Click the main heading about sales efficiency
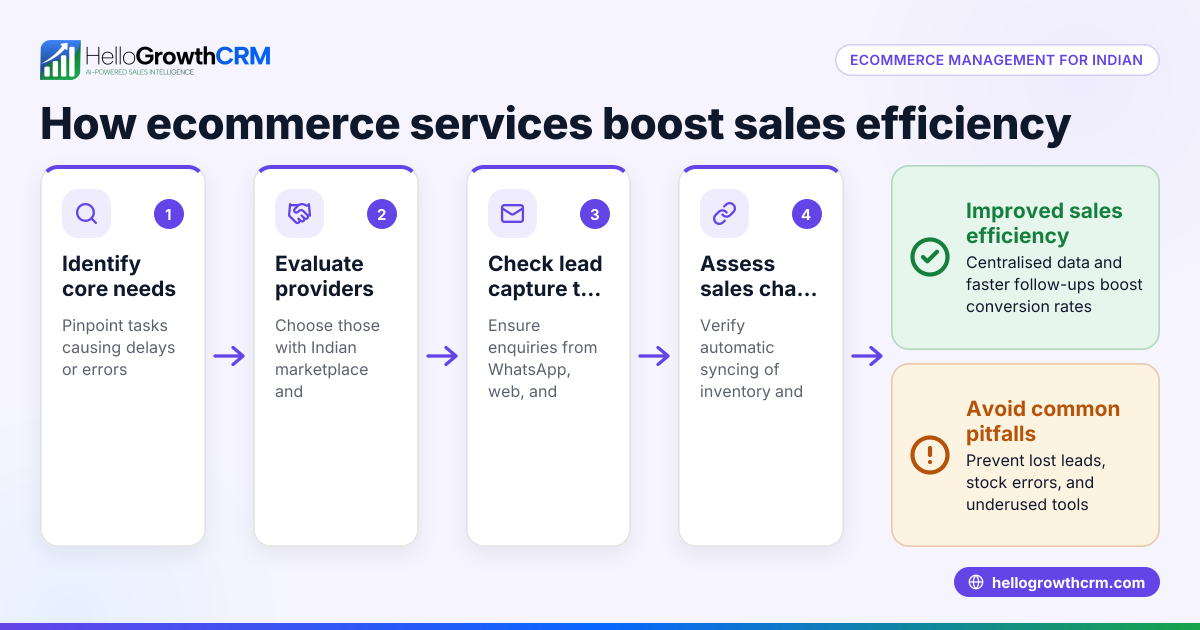This screenshot has width=1200, height=630. coord(555,125)
